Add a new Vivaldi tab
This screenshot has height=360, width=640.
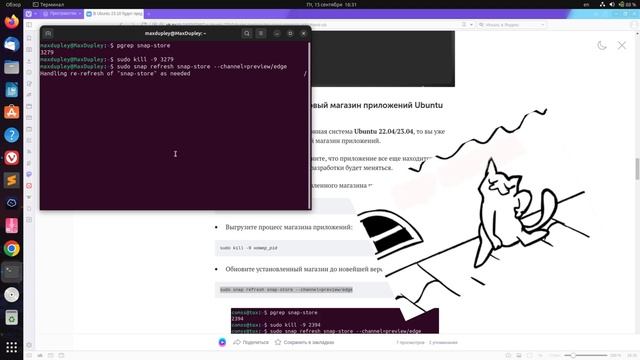tap(149, 14)
